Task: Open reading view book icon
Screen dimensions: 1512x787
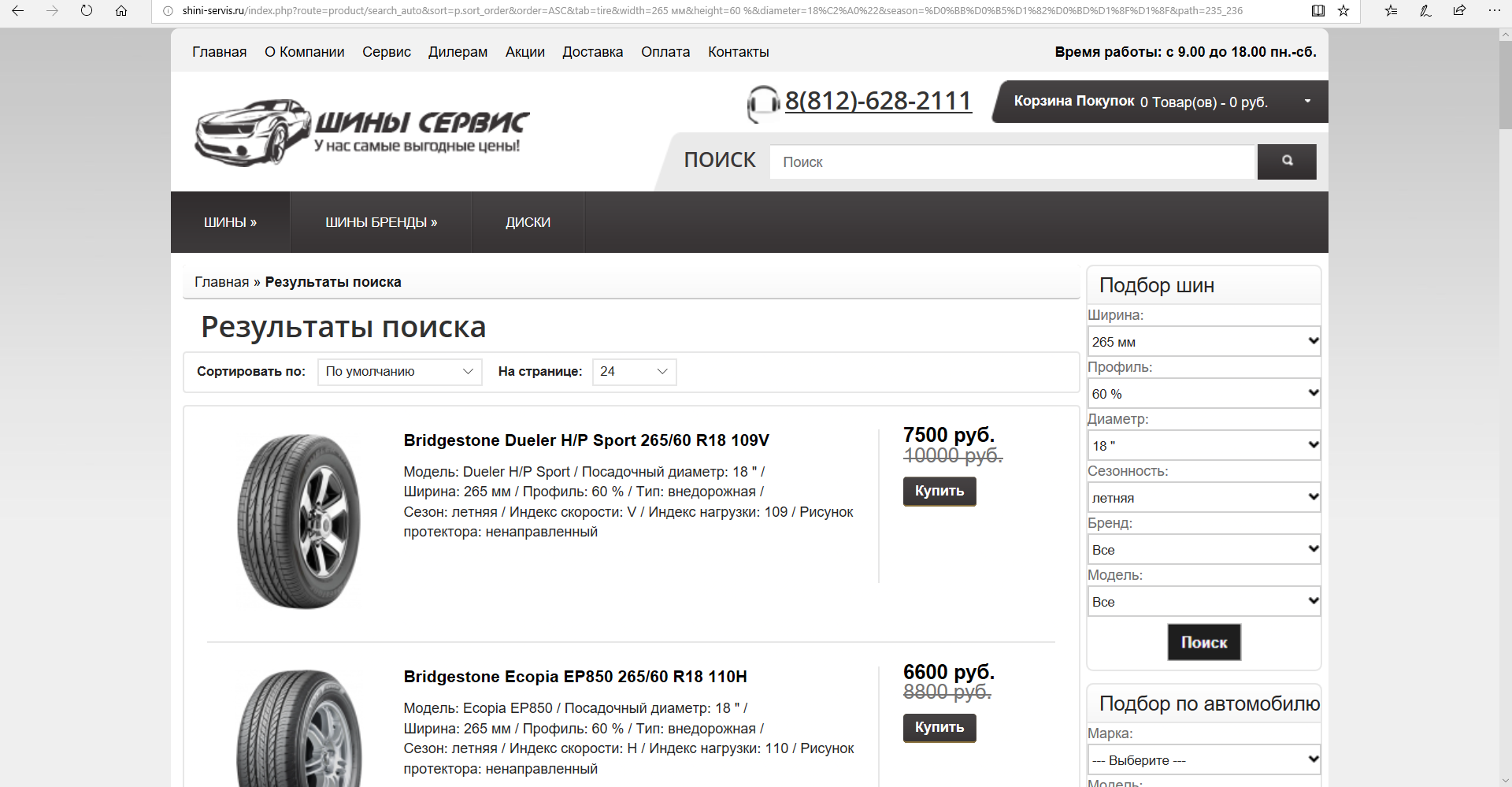Action: point(1318,11)
